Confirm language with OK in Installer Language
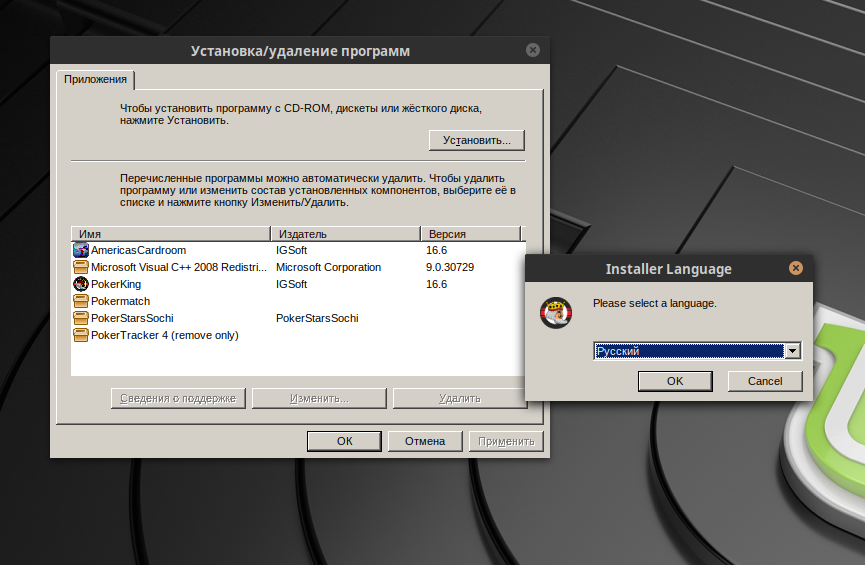The width and height of the screenshot is (865, 565). coord(675,381)
